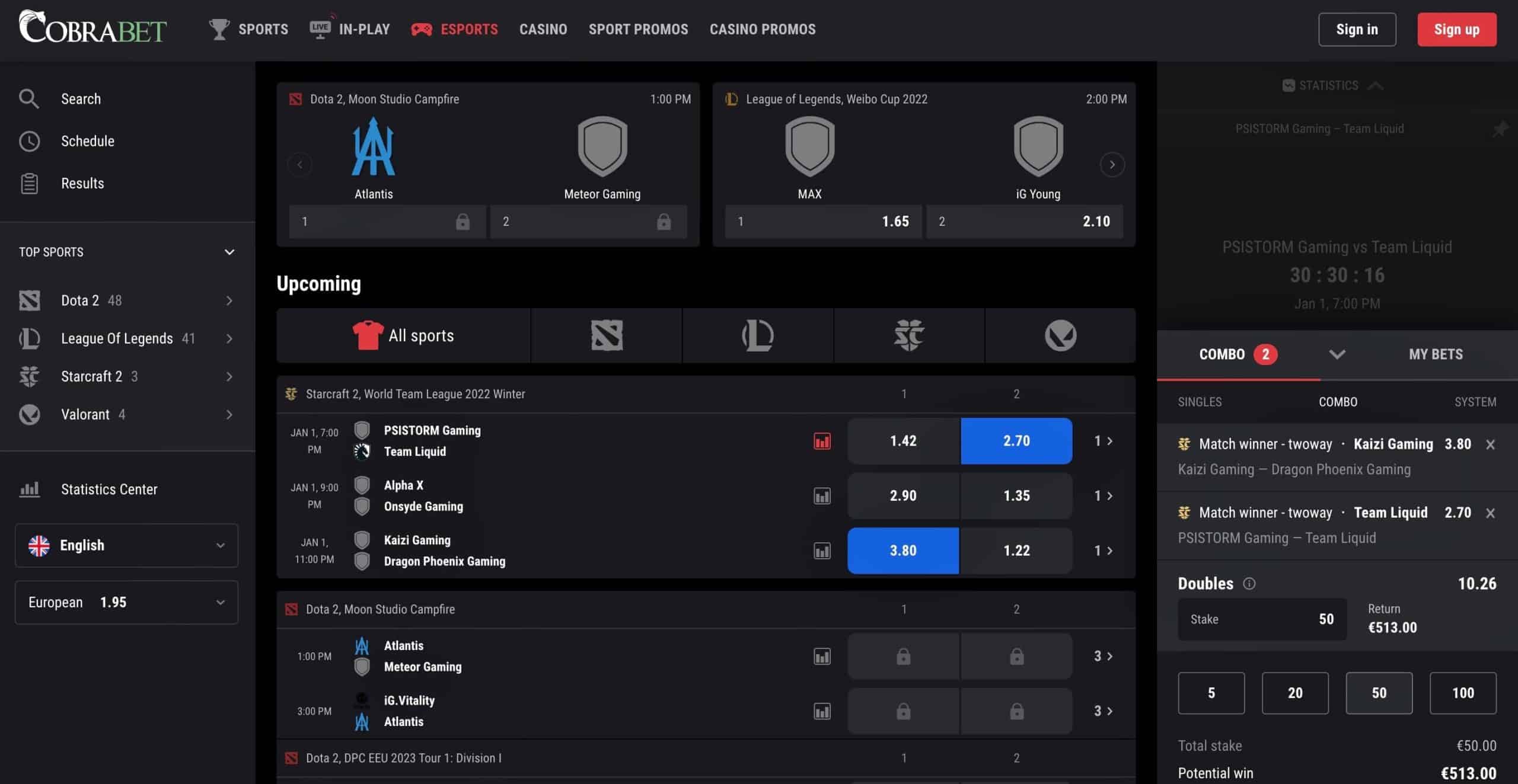
Task: Filter upcoming matches by Dota 2 icon
Action: pos(607,335)
